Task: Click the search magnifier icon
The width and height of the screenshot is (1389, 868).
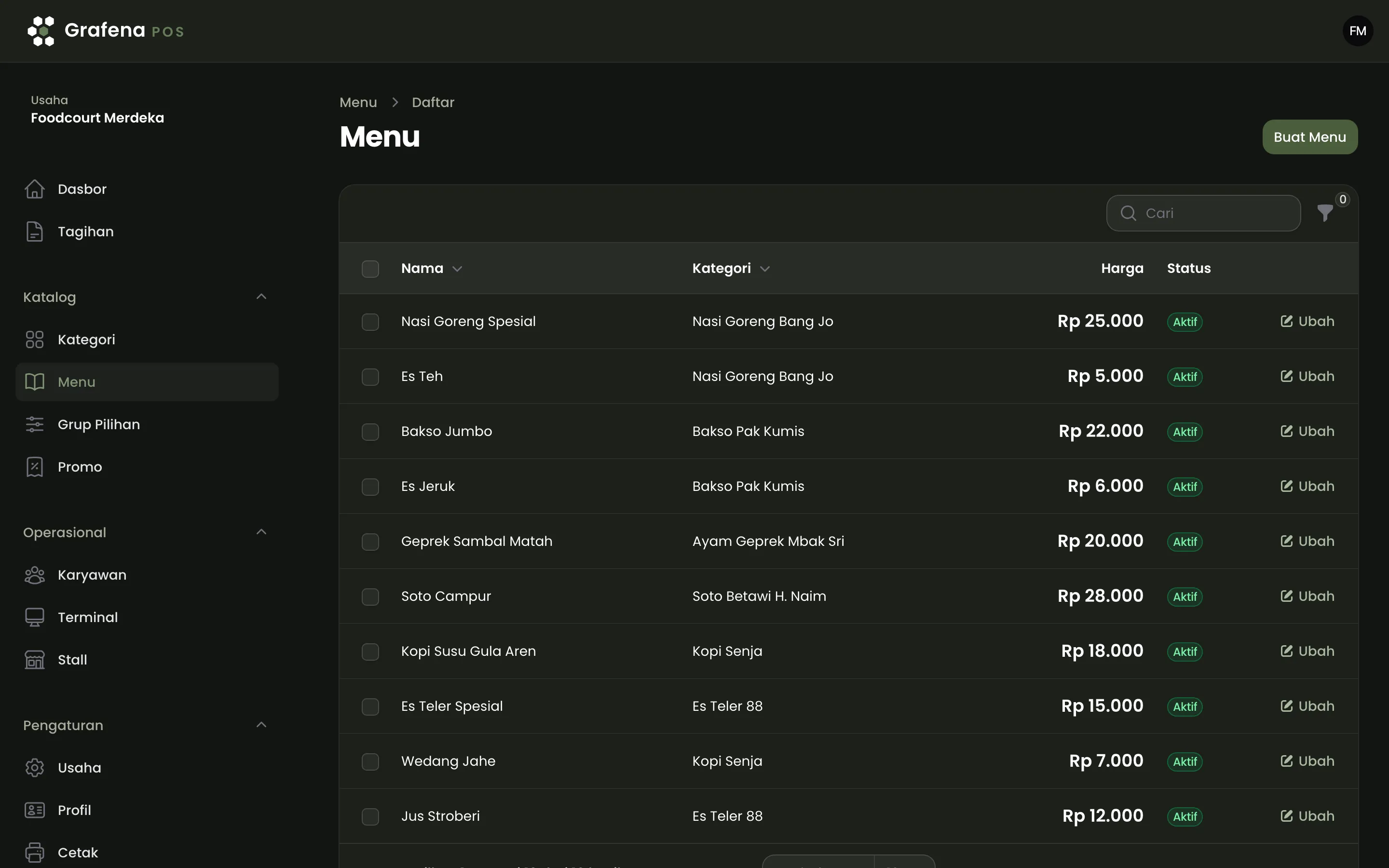Action: click(1129, 213)
